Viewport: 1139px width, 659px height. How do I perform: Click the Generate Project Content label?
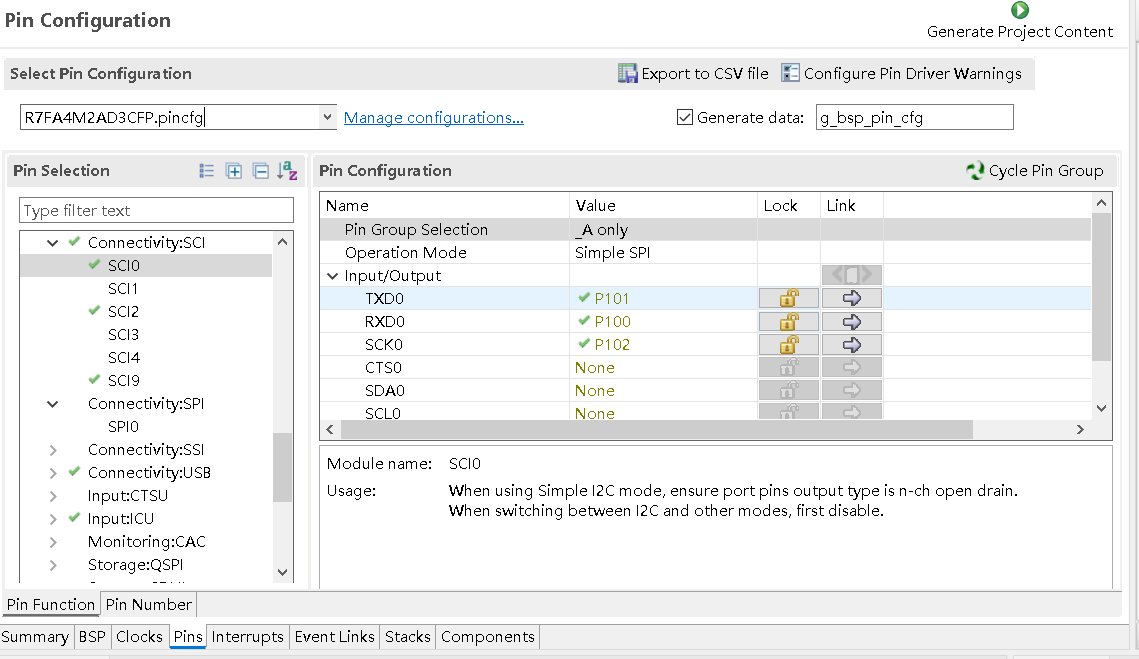click(1020, 32)
